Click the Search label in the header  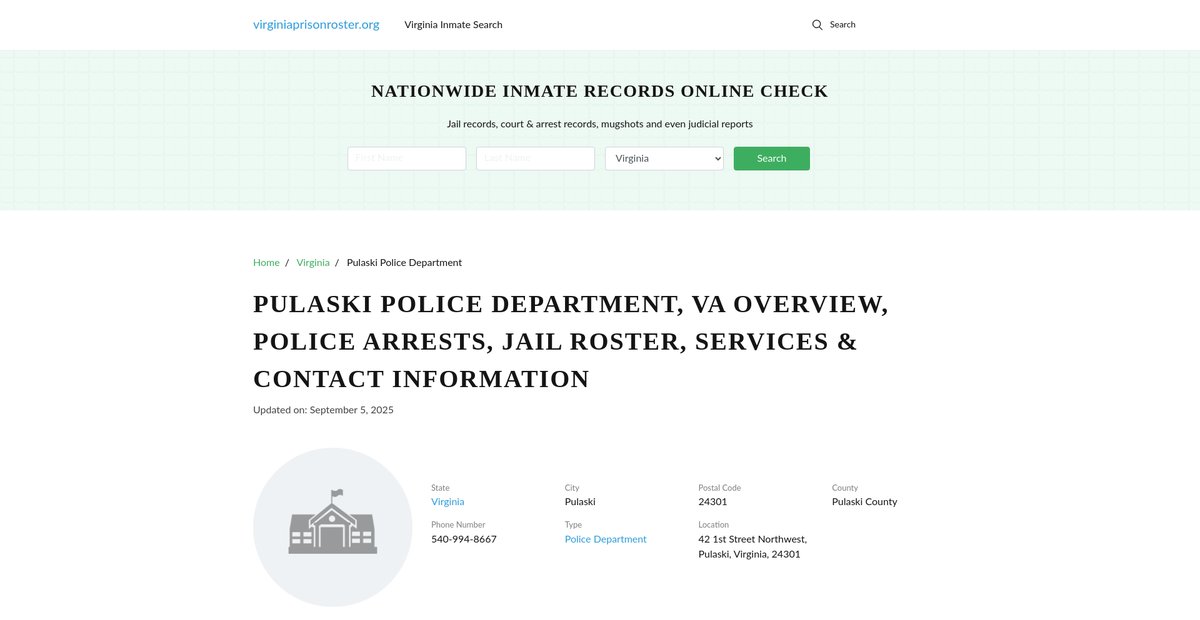click(x=842, y=25)
